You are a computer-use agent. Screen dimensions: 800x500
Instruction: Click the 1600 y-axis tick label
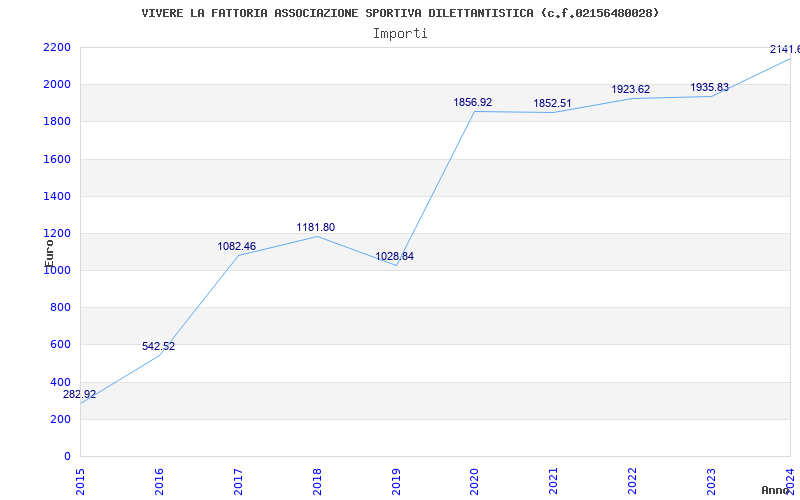pos(57,159)
